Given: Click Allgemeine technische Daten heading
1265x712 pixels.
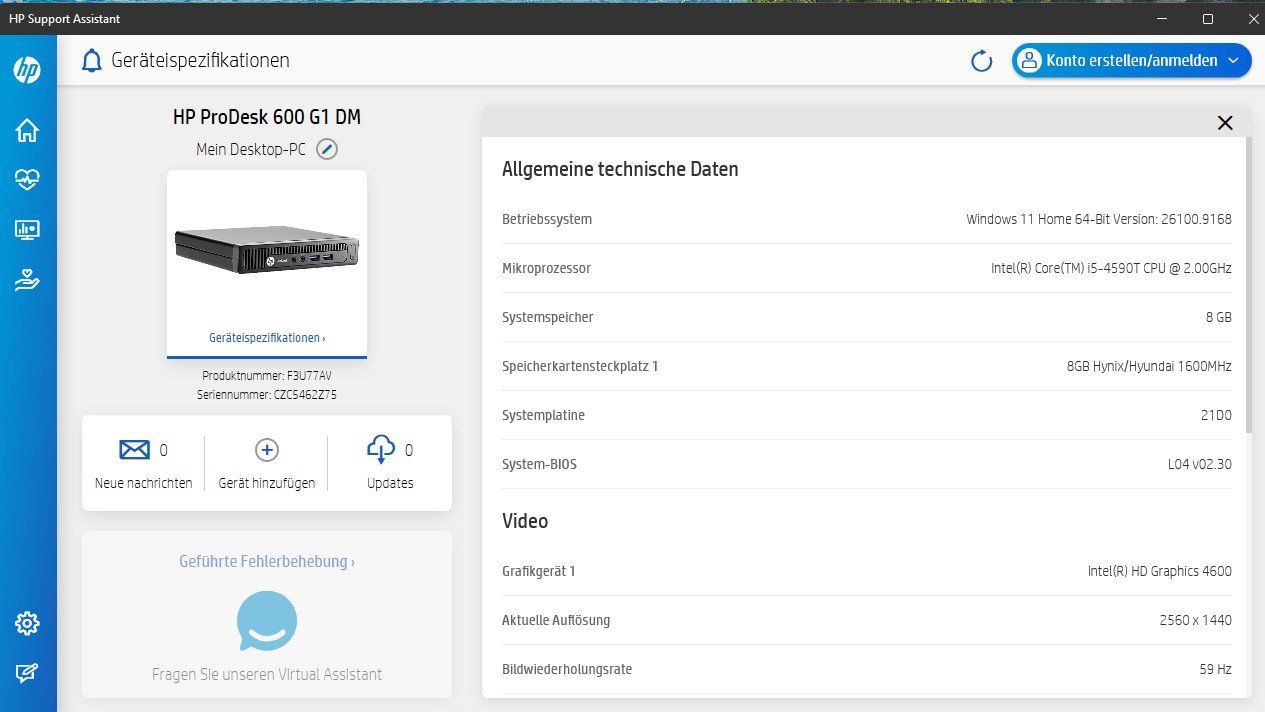Looking at the screenshot, I should pos(620,169).
